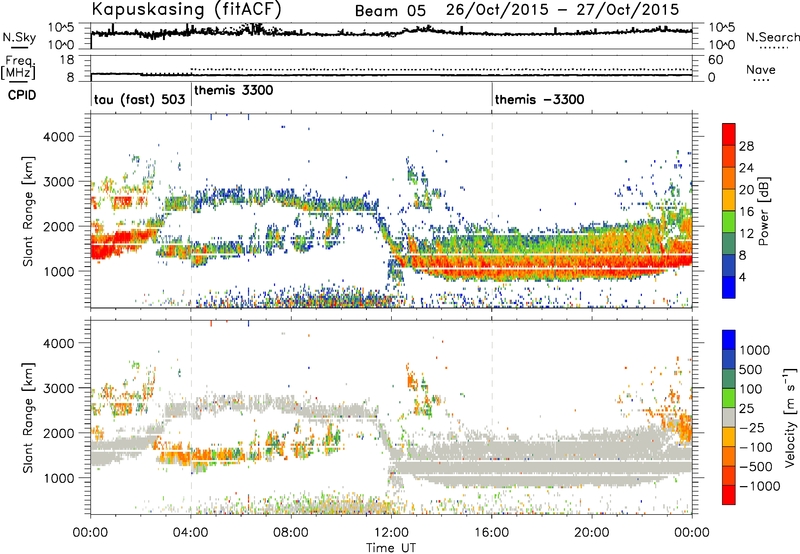Click the 'themis 3300' CPID label

point(234,90)
